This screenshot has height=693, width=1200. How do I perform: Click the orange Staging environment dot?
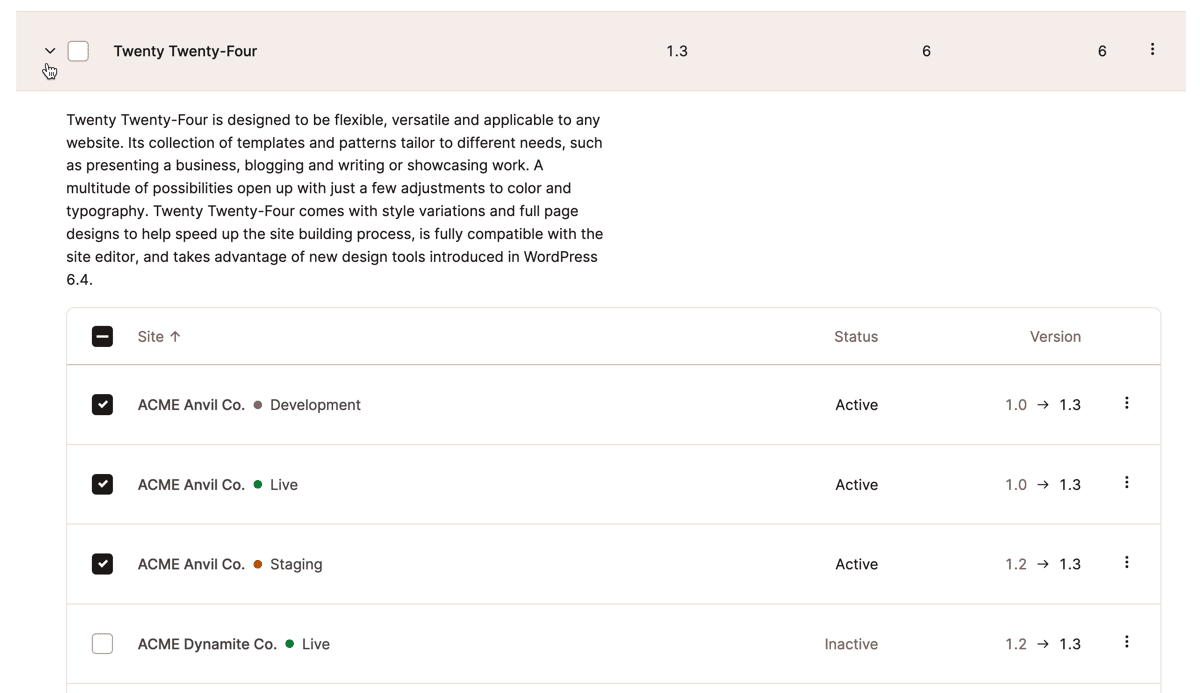coord(258,565)
